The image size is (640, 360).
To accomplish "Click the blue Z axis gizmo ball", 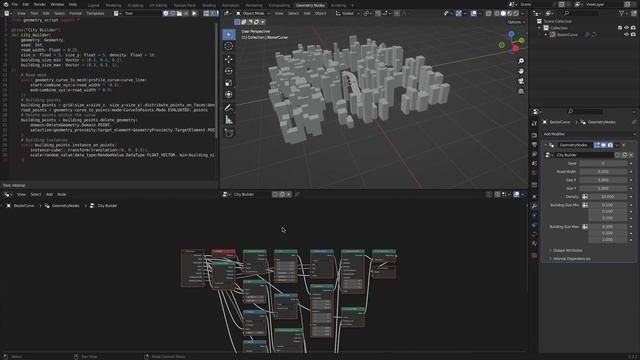I will (511, 34).
